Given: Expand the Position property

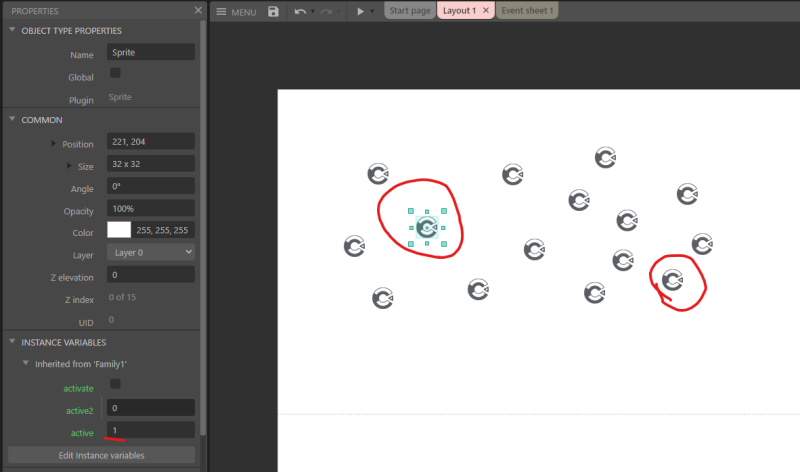Looking at the screenshot, I should tap(53, 143).
